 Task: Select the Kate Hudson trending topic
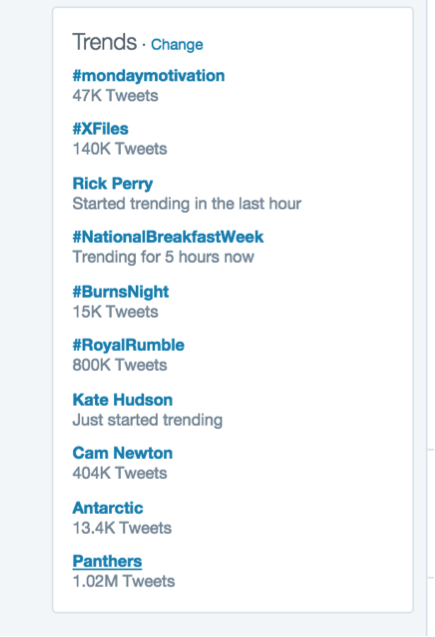coord(122,400)
